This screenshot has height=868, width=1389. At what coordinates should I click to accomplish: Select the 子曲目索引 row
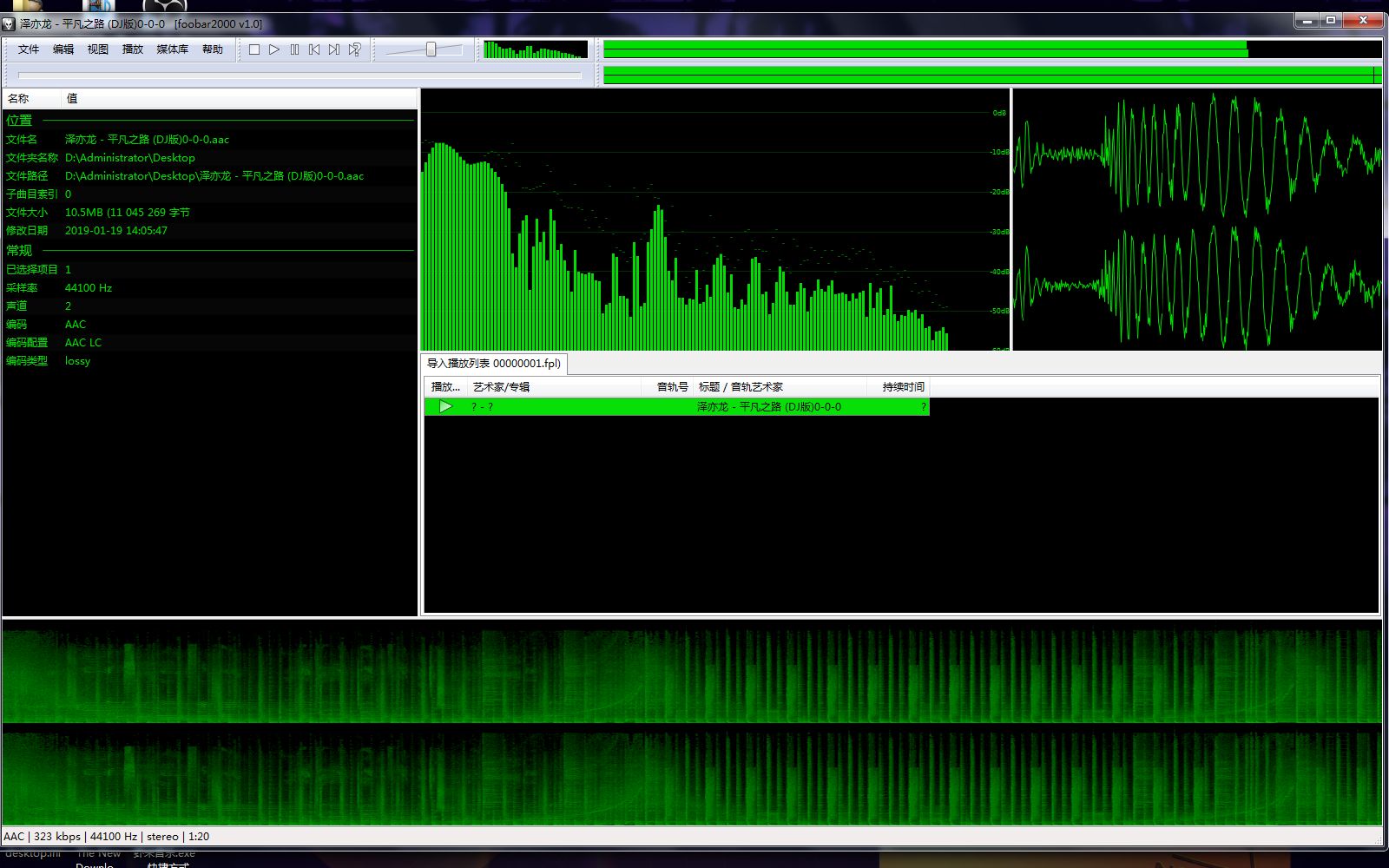point(210,194)
